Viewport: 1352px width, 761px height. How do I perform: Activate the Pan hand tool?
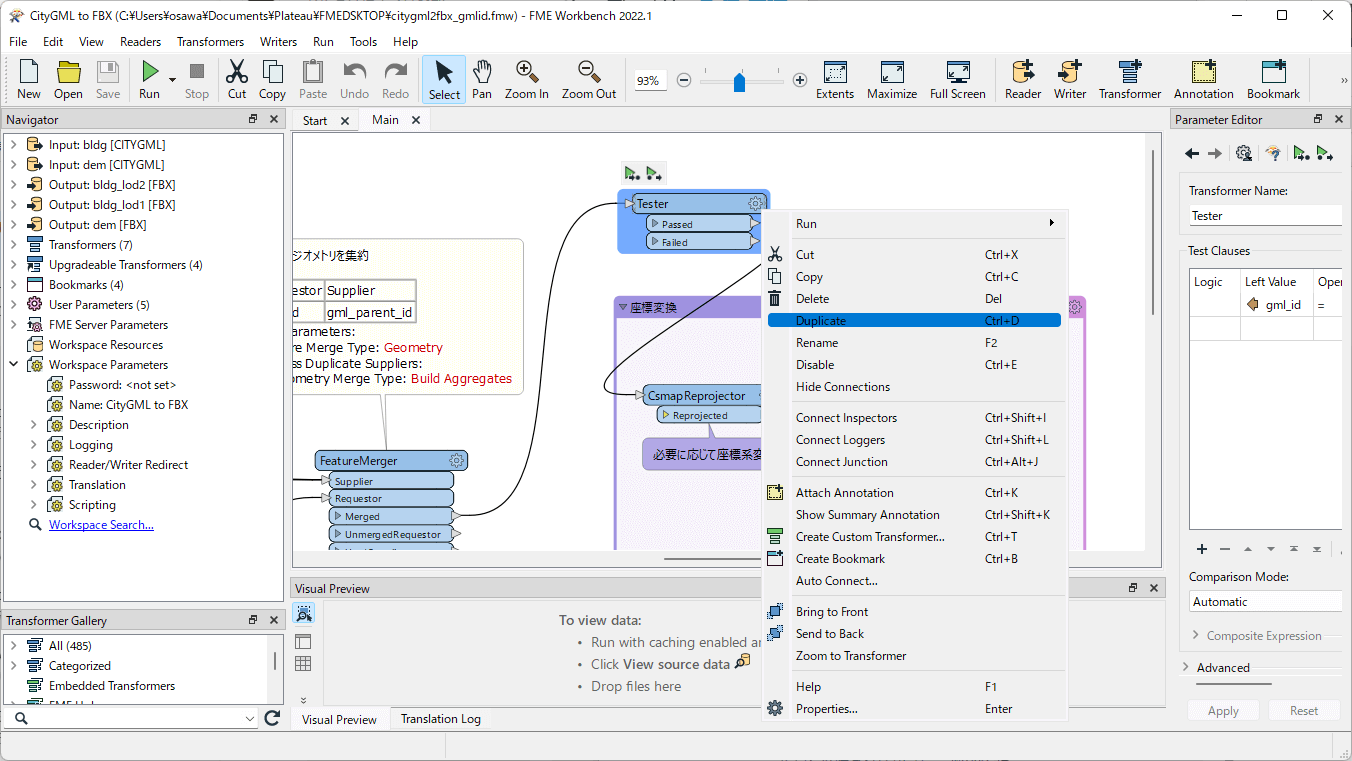tap(482, 72)
